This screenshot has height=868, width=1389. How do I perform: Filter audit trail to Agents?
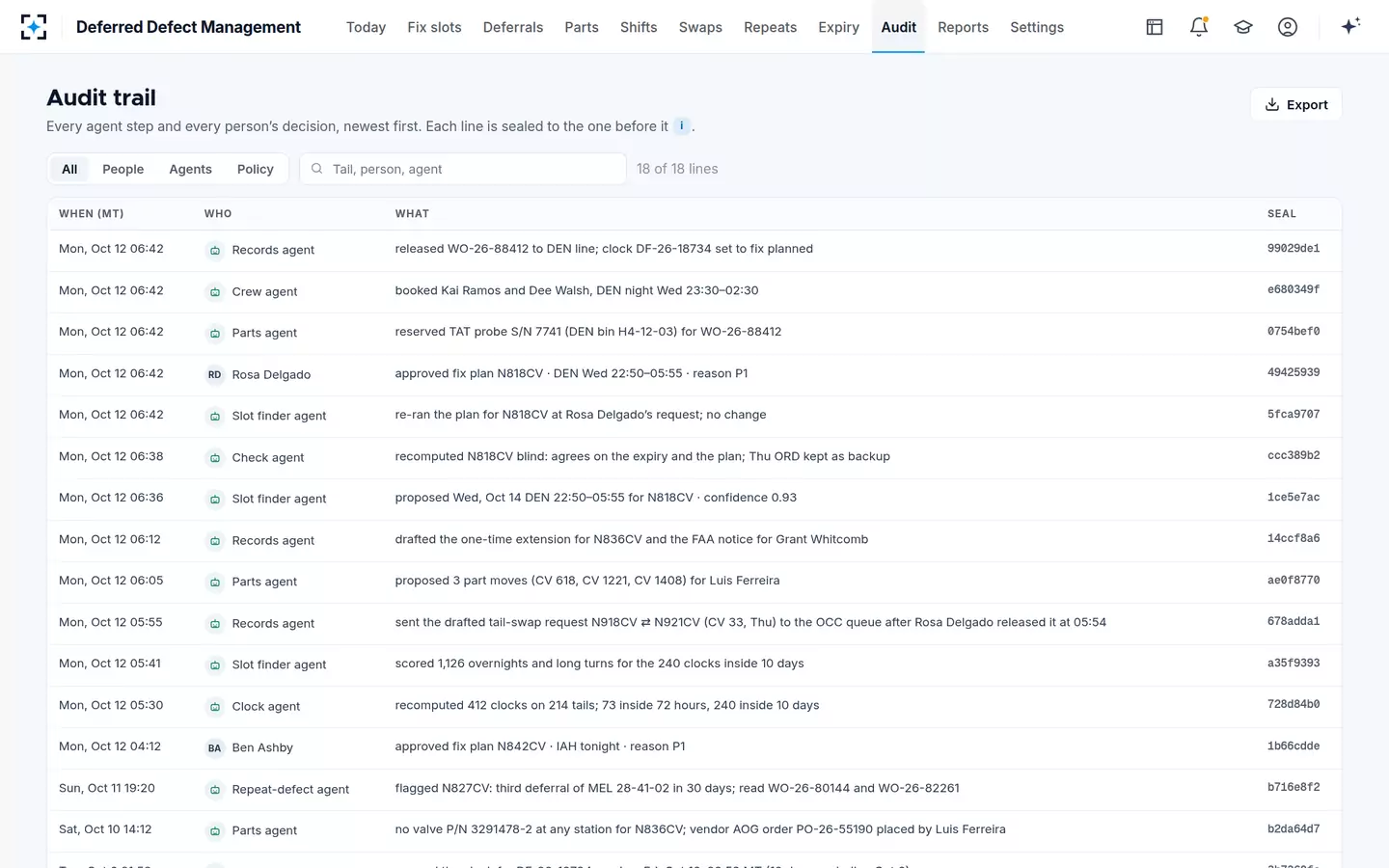click(190, 169)
